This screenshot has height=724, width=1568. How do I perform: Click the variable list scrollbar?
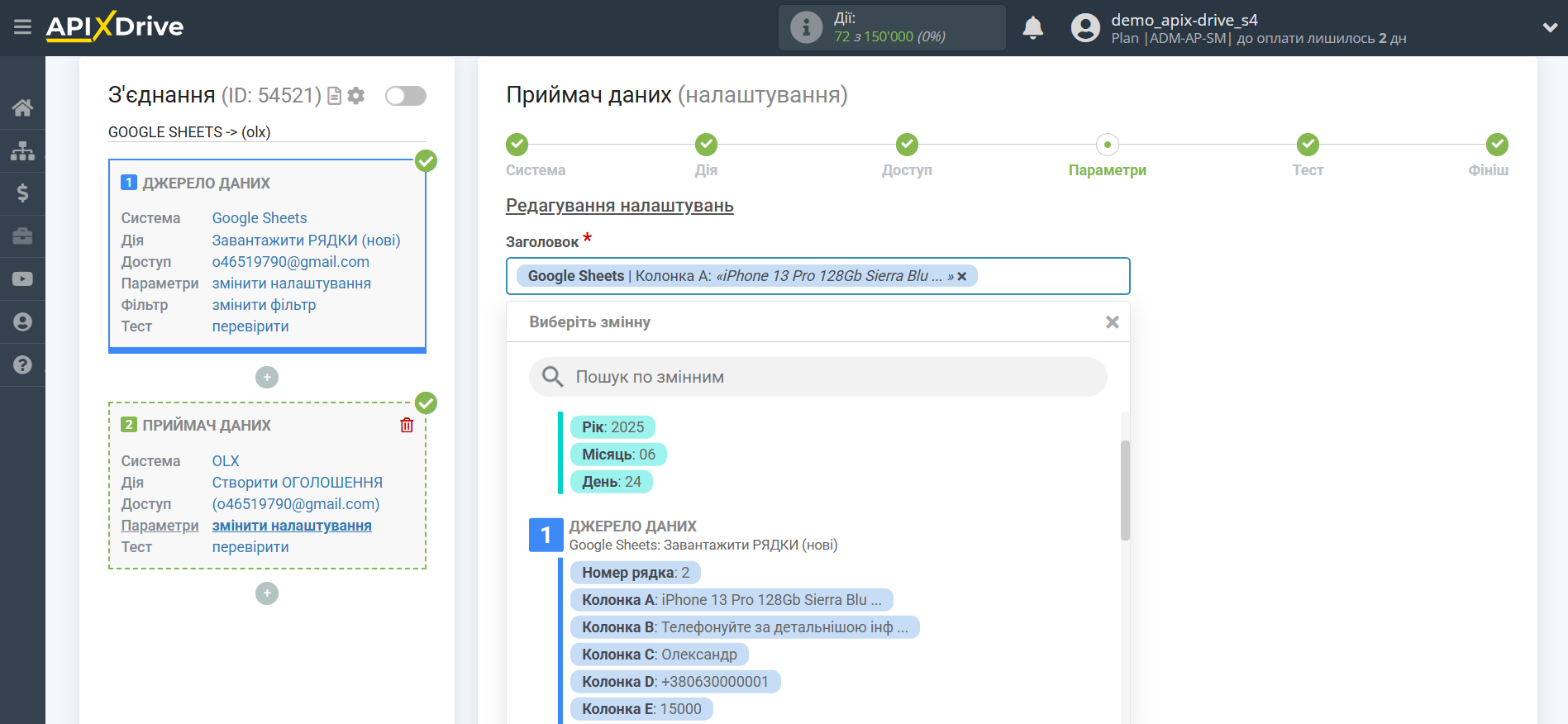[1125, 490]
